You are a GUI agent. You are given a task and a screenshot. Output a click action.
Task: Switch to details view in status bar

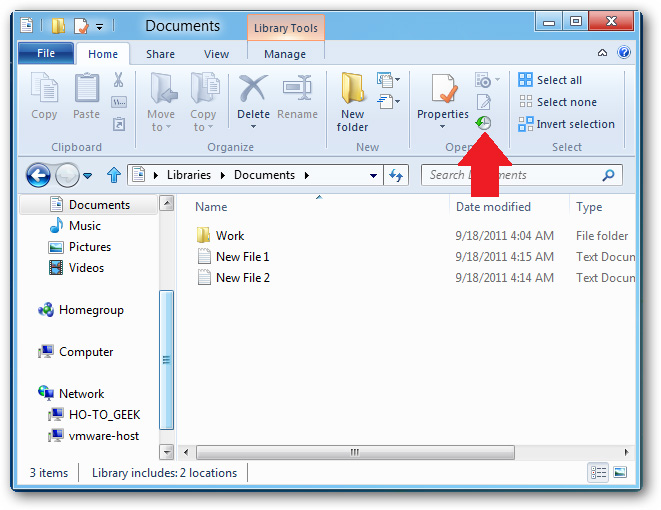(x=598, y=472)
